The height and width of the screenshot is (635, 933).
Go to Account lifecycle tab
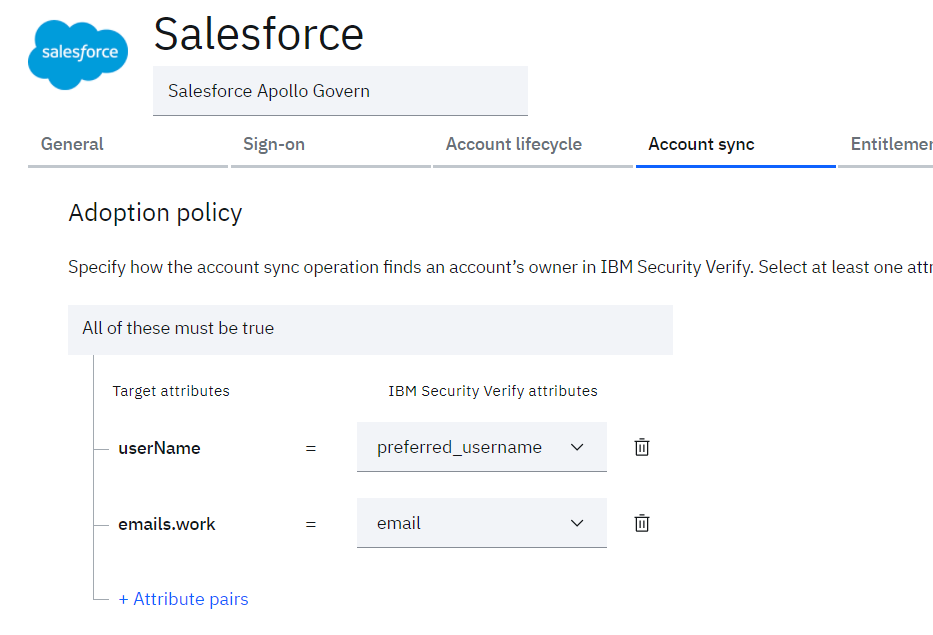(x=514, y=144)
